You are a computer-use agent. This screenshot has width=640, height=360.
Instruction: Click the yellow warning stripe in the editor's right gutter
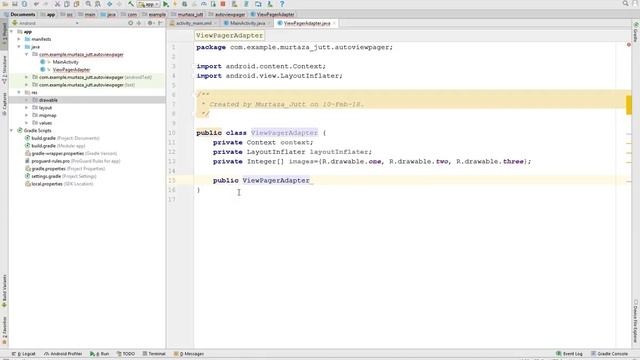[x=629, y=105]
